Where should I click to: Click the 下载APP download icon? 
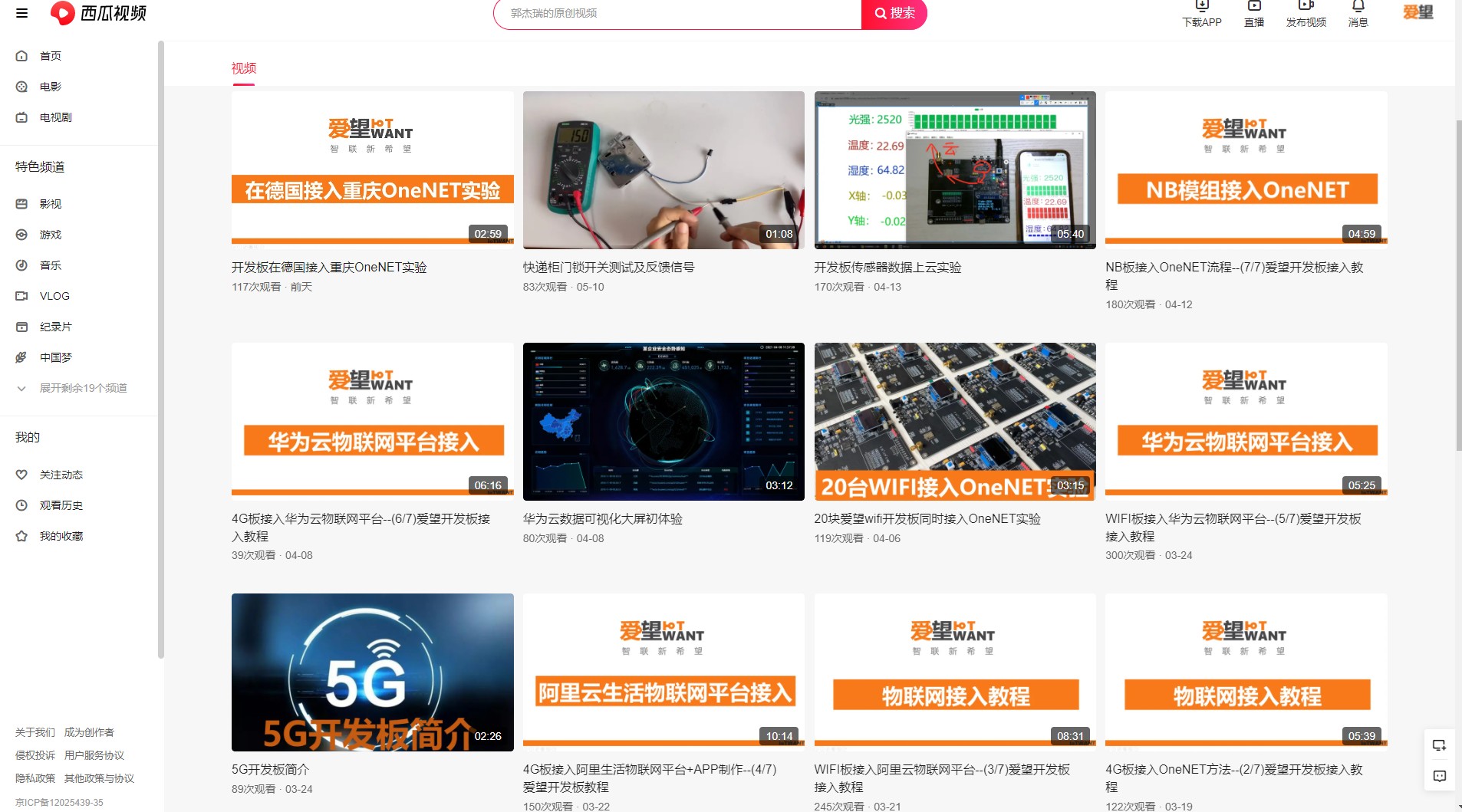pyautogui.click(x=1202, y=6)
